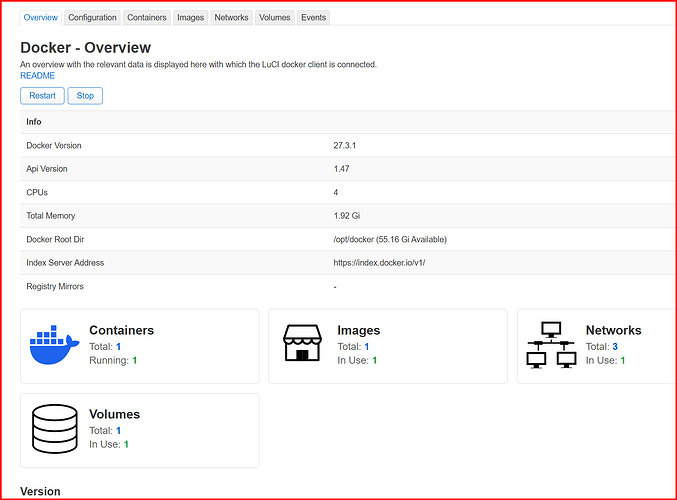Open the Volumes tab
This screenshot has width=677, height=500.
point(275,18)
